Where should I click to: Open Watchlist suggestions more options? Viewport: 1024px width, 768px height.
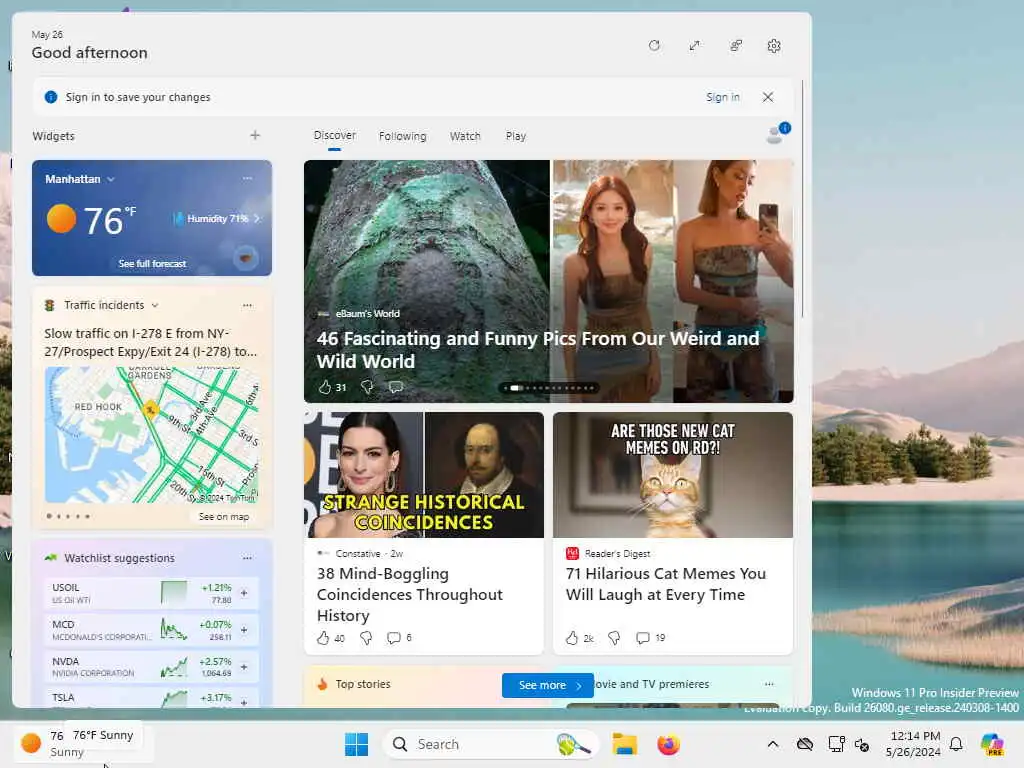pos(248,558)
